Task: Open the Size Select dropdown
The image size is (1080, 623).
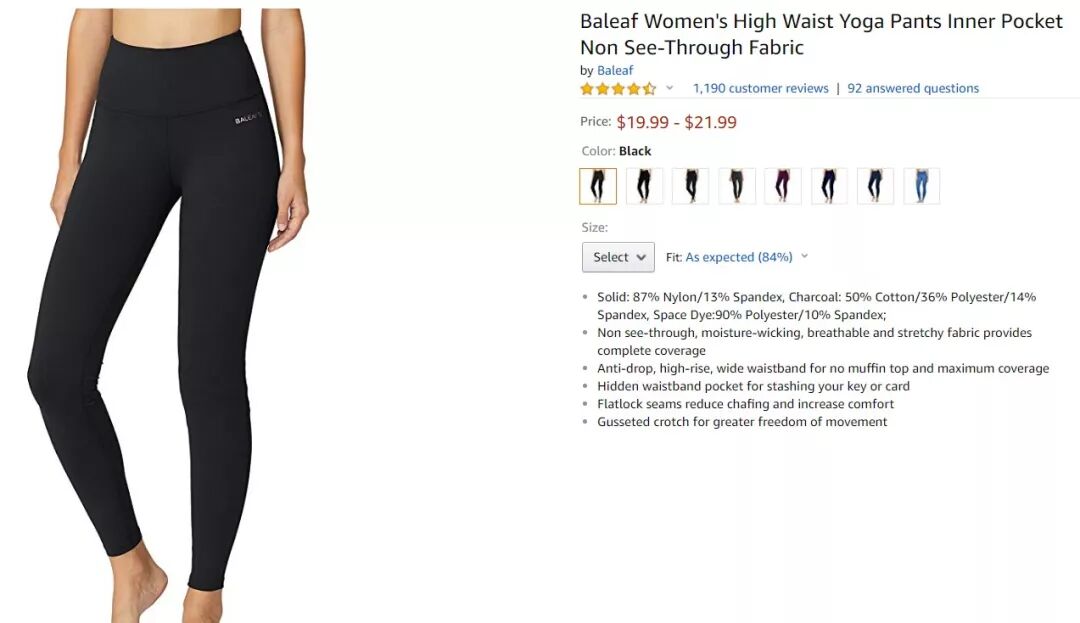Action: click(618, 257)
